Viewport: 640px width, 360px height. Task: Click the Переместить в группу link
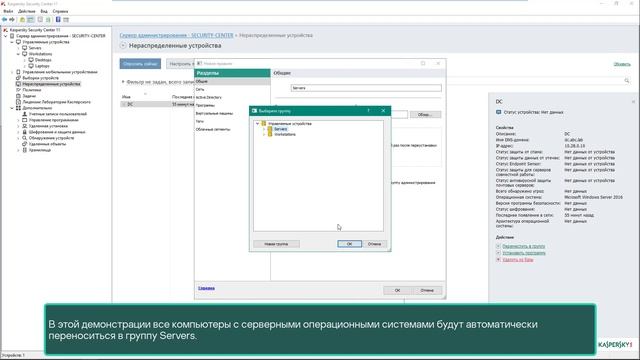[x=523, y=246]
